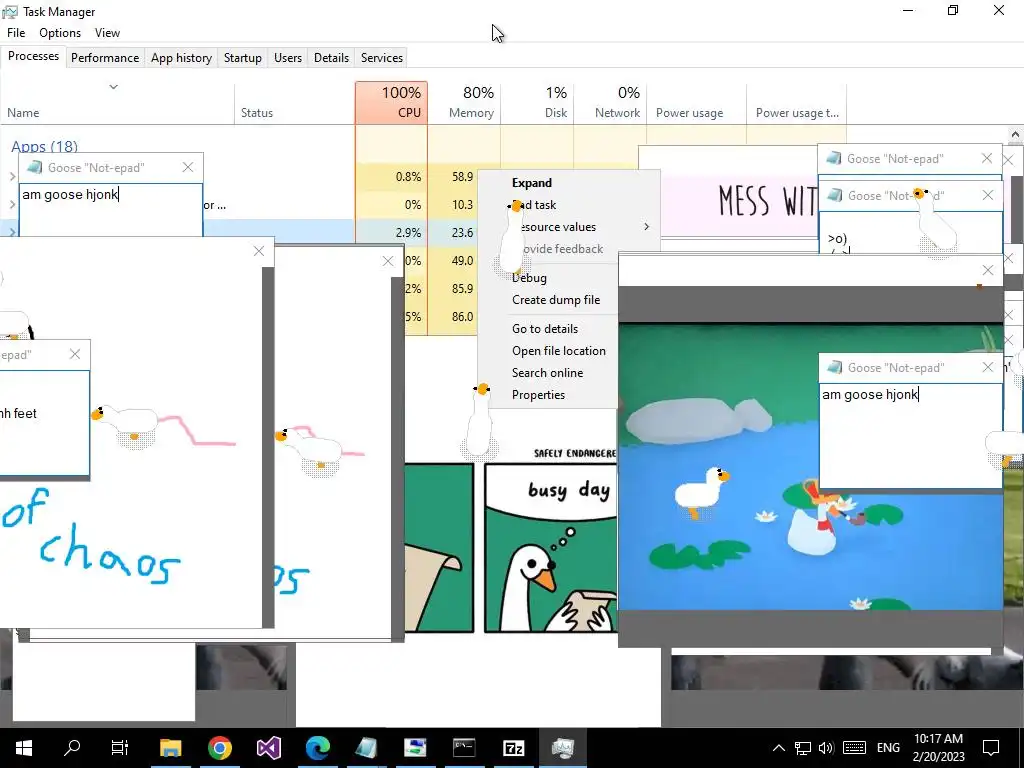
Task: Open Microsoft Edge from the taskbar
Action: [318, 748]
